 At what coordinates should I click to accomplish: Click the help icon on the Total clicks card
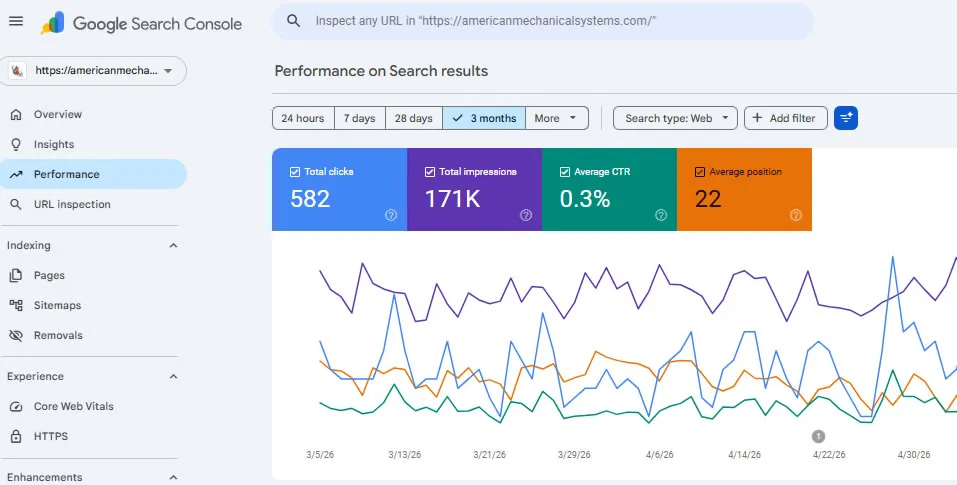[x=391, y=215]
